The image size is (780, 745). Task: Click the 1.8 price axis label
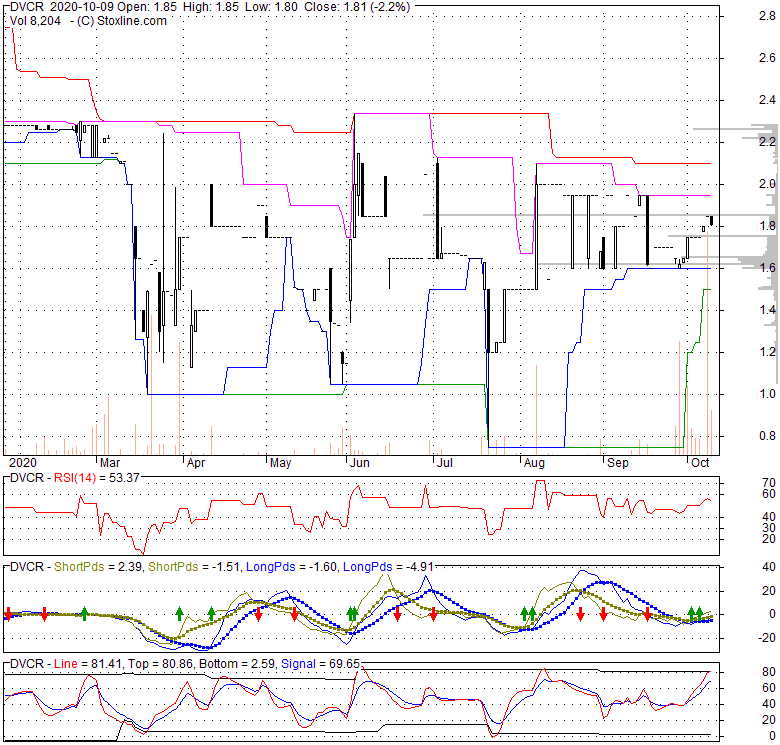click(767, 226)
